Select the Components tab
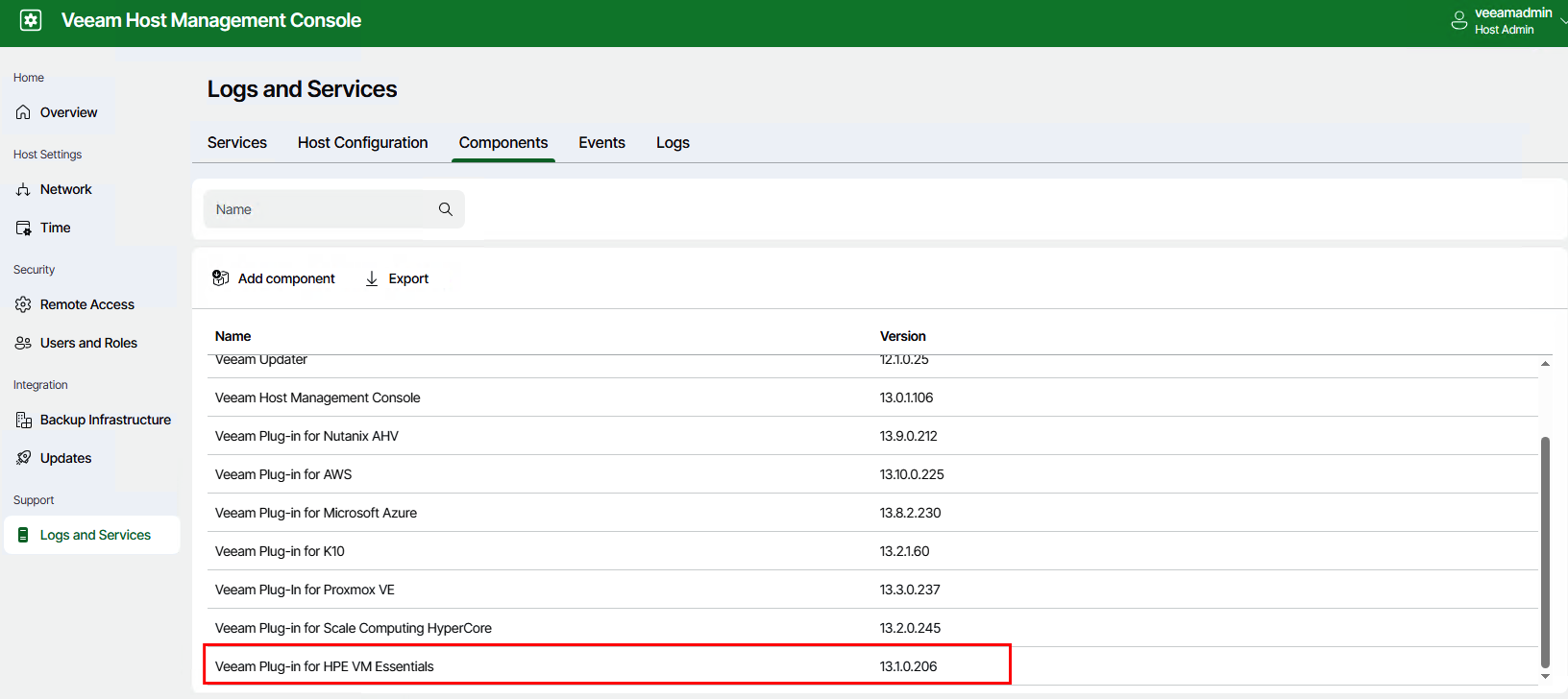1568x699 pixels. pyautogui.click(x=503, y=142)
